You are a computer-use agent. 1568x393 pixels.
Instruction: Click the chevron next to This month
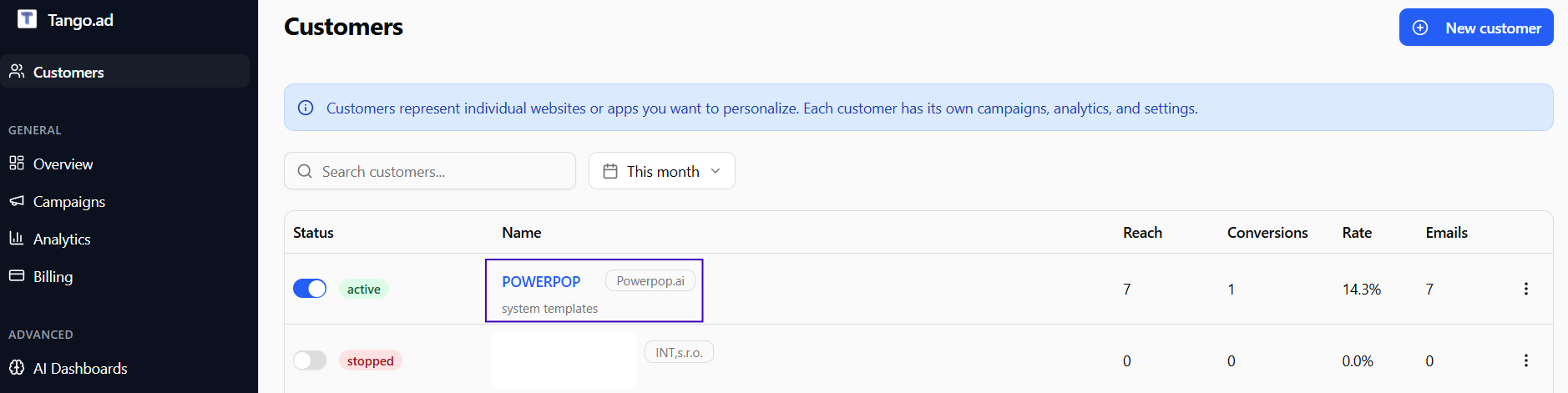(x=716, y=171)
